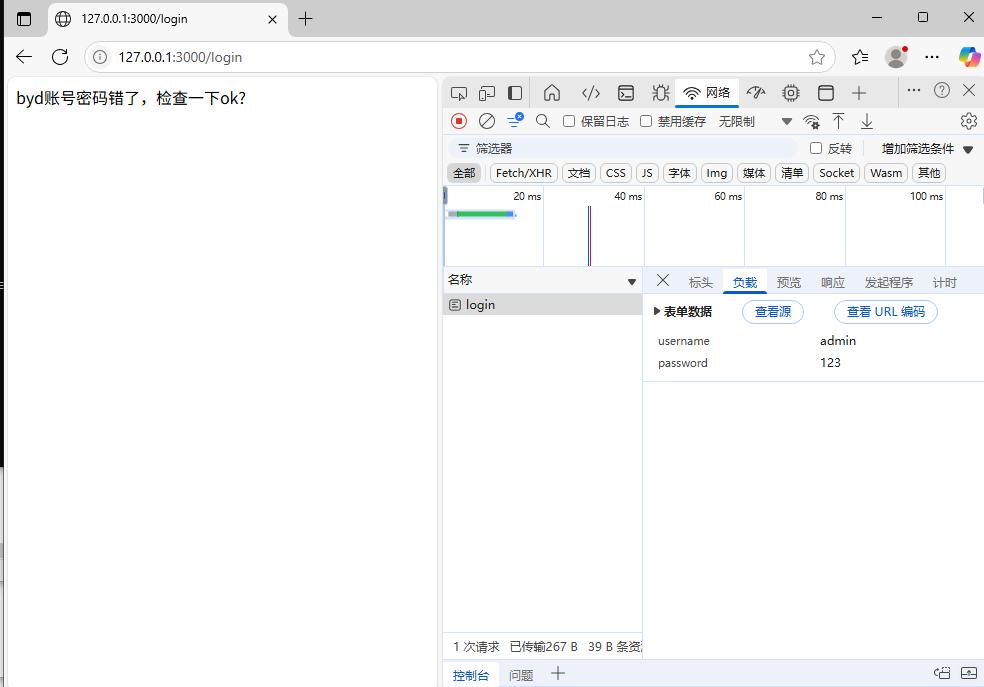Import HAR file upload arrow

tap(838, 121)
